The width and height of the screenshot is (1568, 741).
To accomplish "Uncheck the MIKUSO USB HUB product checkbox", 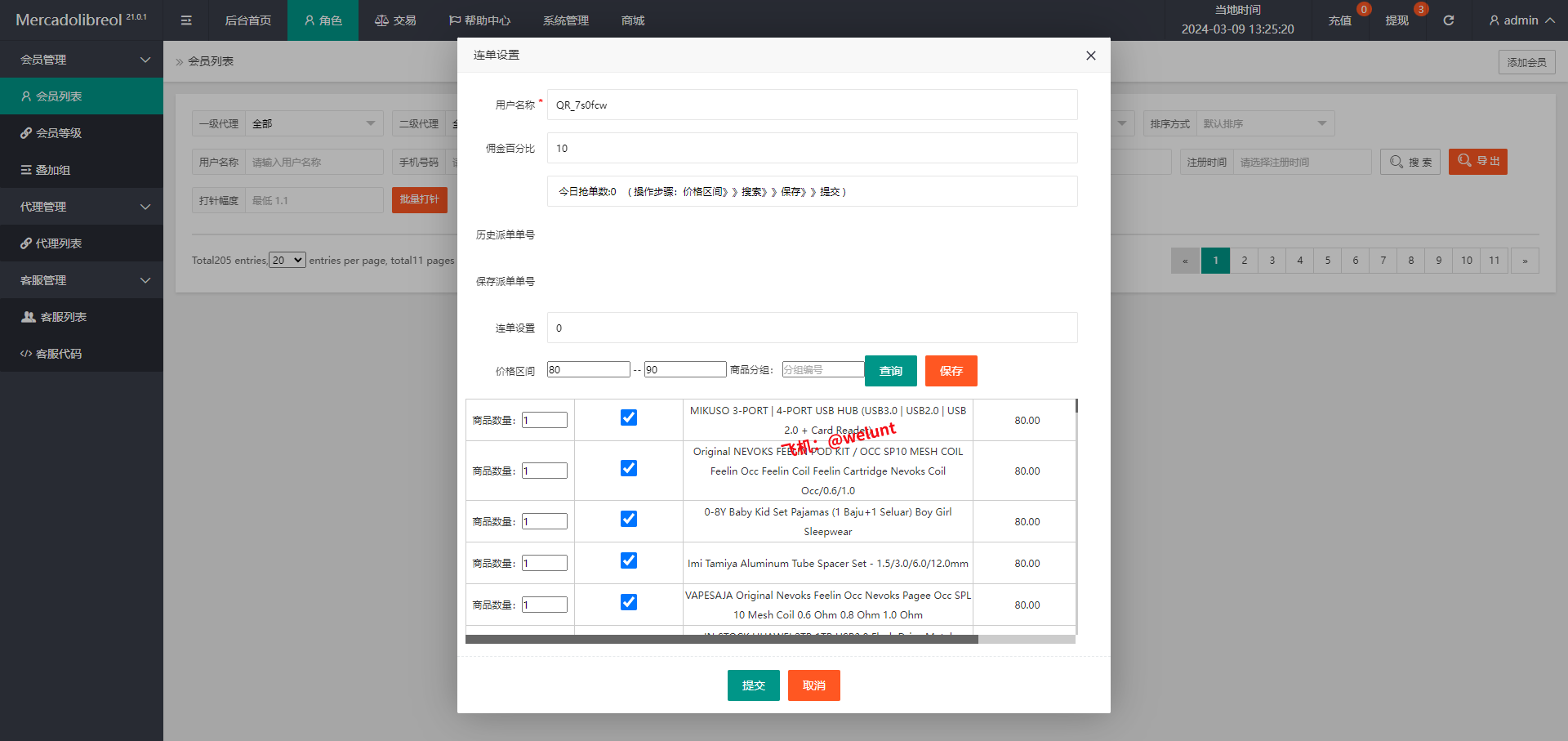I will tap(629, 418).
